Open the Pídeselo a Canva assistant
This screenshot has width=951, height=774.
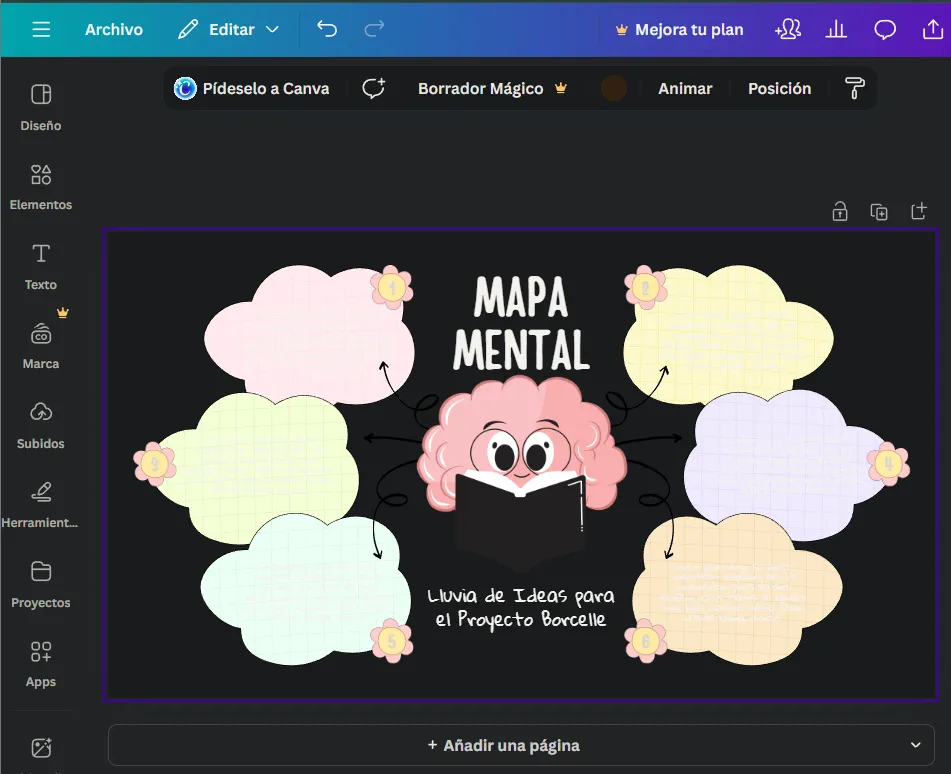click(x=255, y=88)
